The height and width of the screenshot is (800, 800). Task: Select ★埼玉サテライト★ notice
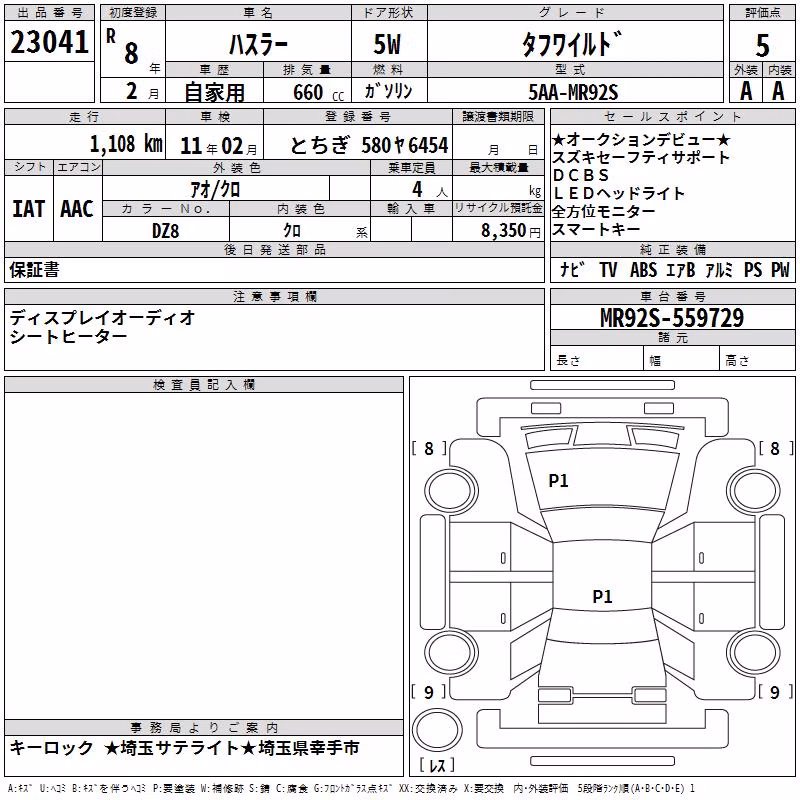(179, 748)
